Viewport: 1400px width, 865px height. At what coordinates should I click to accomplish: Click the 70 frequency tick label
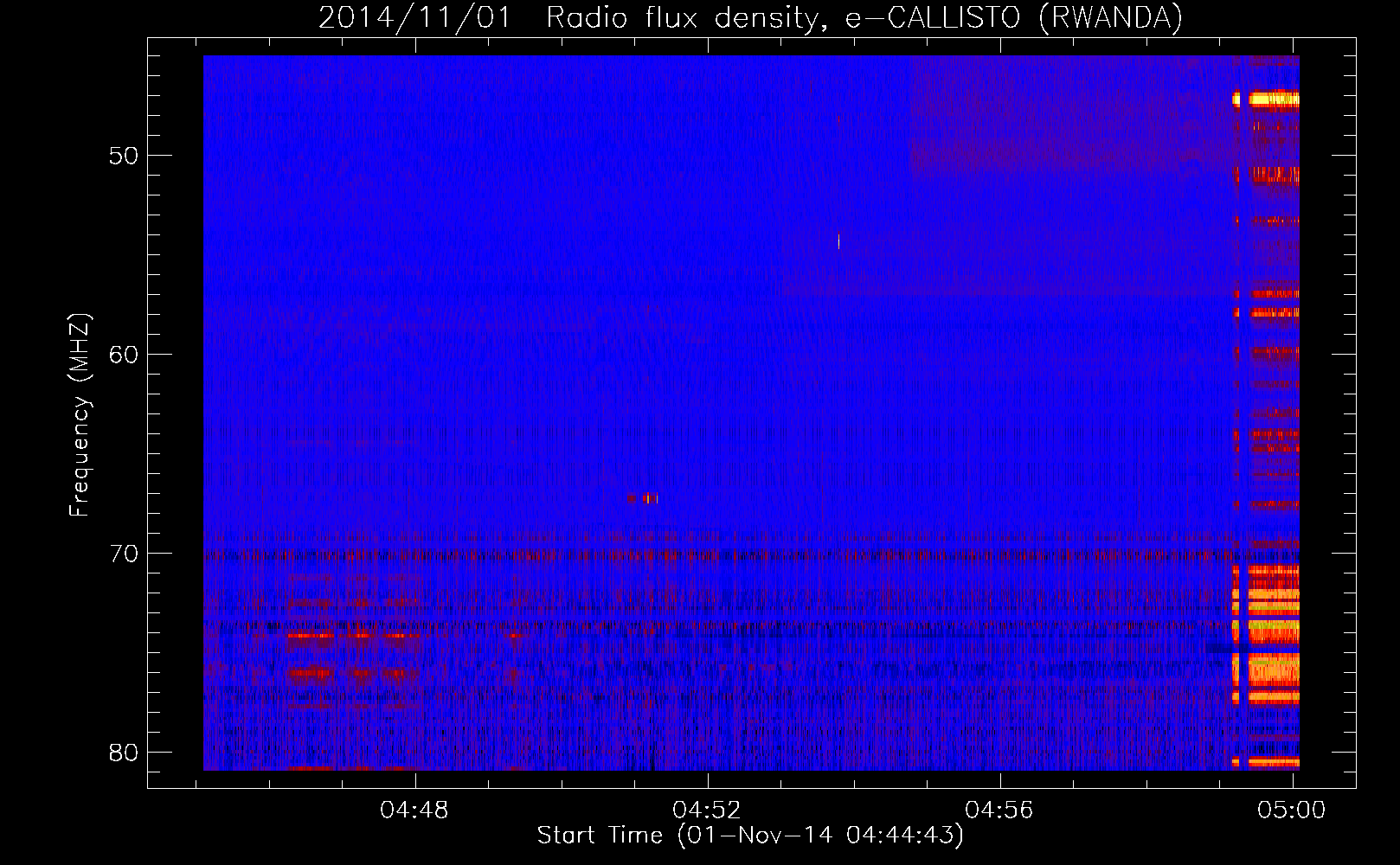[x=125, y=554]
